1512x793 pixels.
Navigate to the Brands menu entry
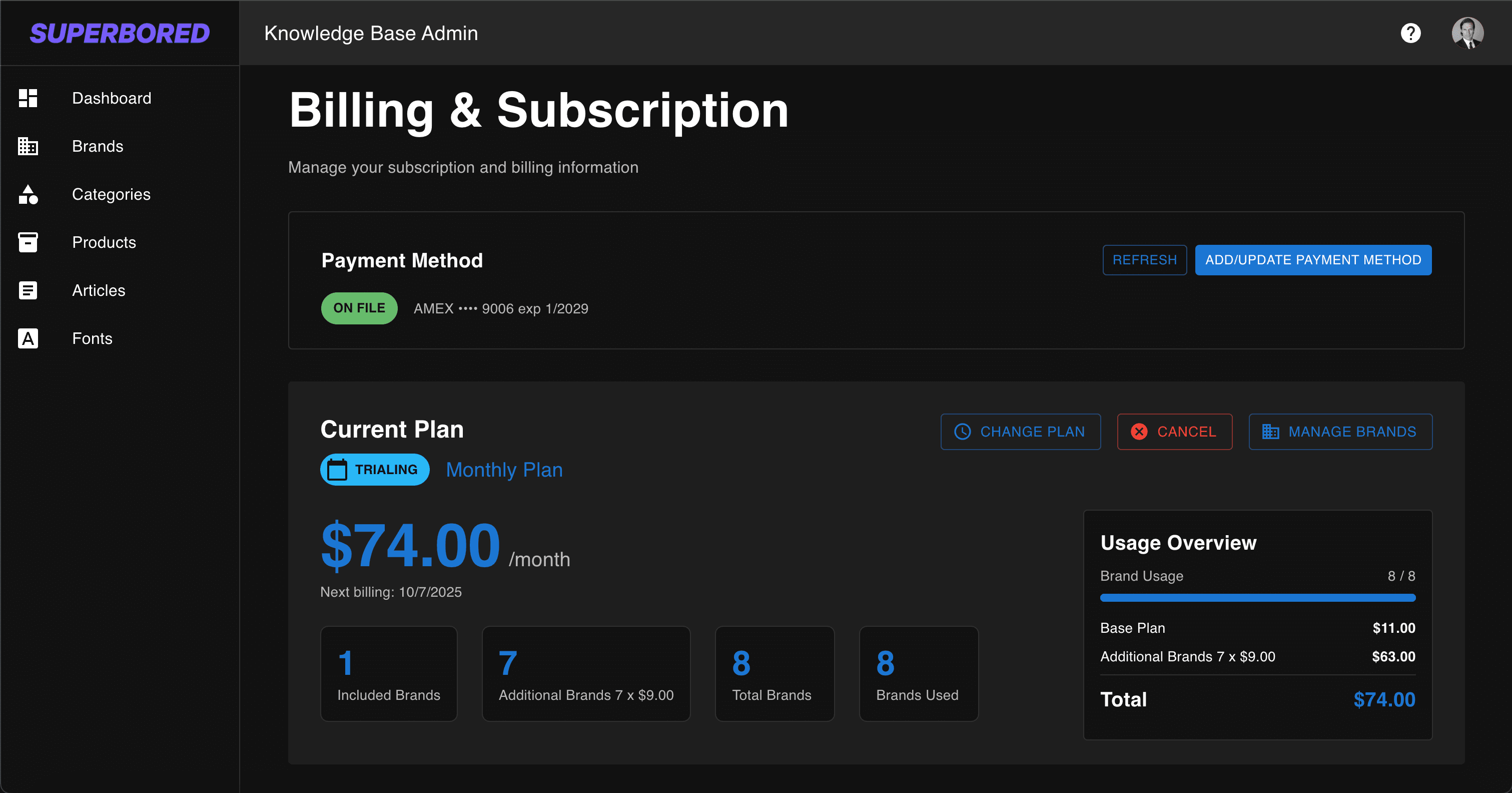(x=98, y=146)
